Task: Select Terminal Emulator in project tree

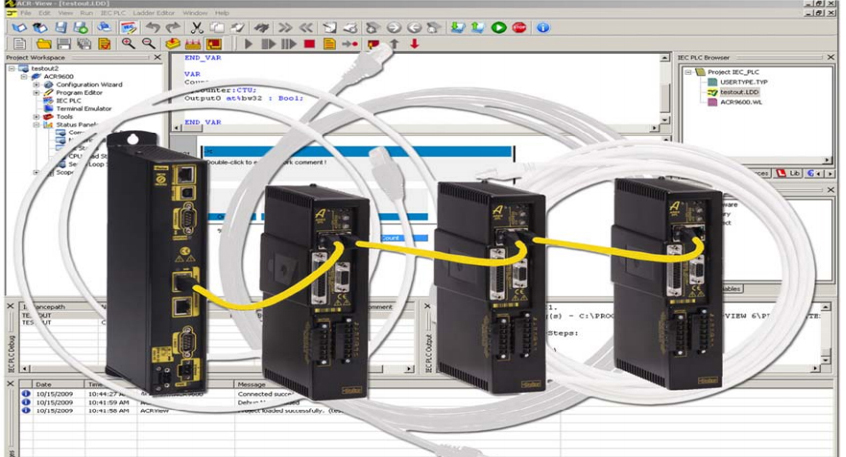Action: (x=84, y=108)
